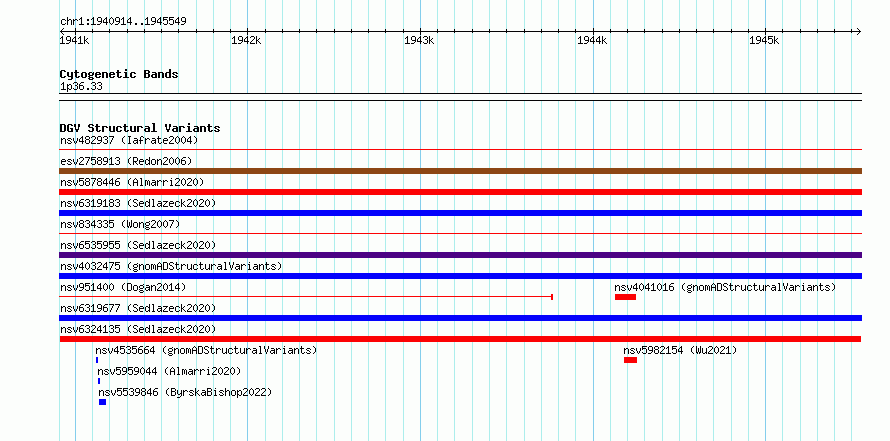The height and width of the screenshot is (441, 890).
Task: Click the Cytogenetic Bands track title
Action: click(x=119, y=74)
